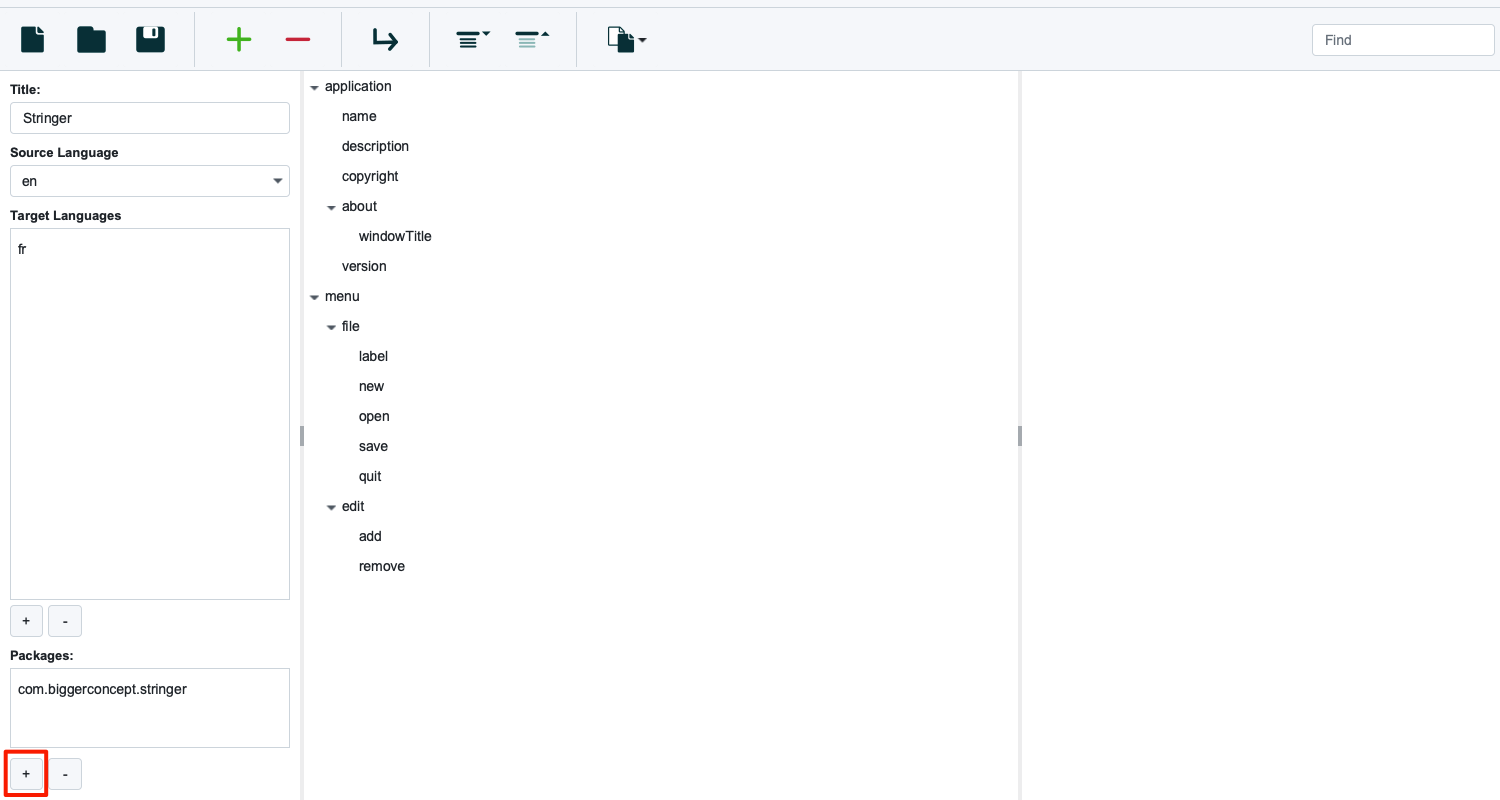1500x800 pixels.
Task: Select the new key in the tree
Action: pyautogui.click(x=371, y=386)
